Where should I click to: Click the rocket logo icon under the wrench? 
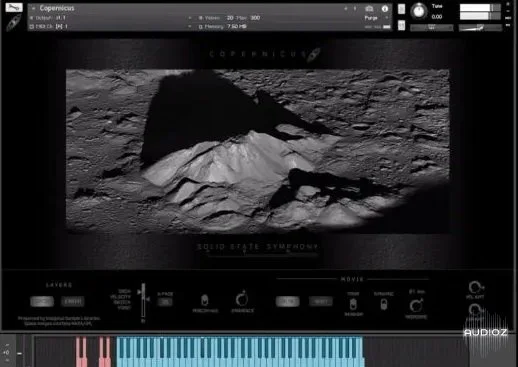[x=14, y=23]
